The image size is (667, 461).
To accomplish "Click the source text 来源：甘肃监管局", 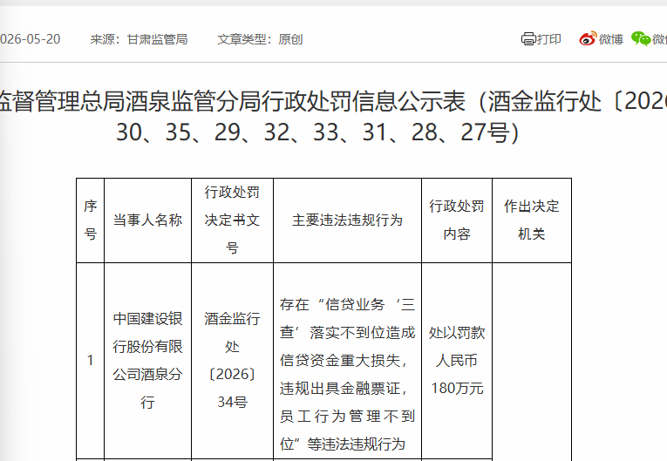I will click(x=139, y=39).
